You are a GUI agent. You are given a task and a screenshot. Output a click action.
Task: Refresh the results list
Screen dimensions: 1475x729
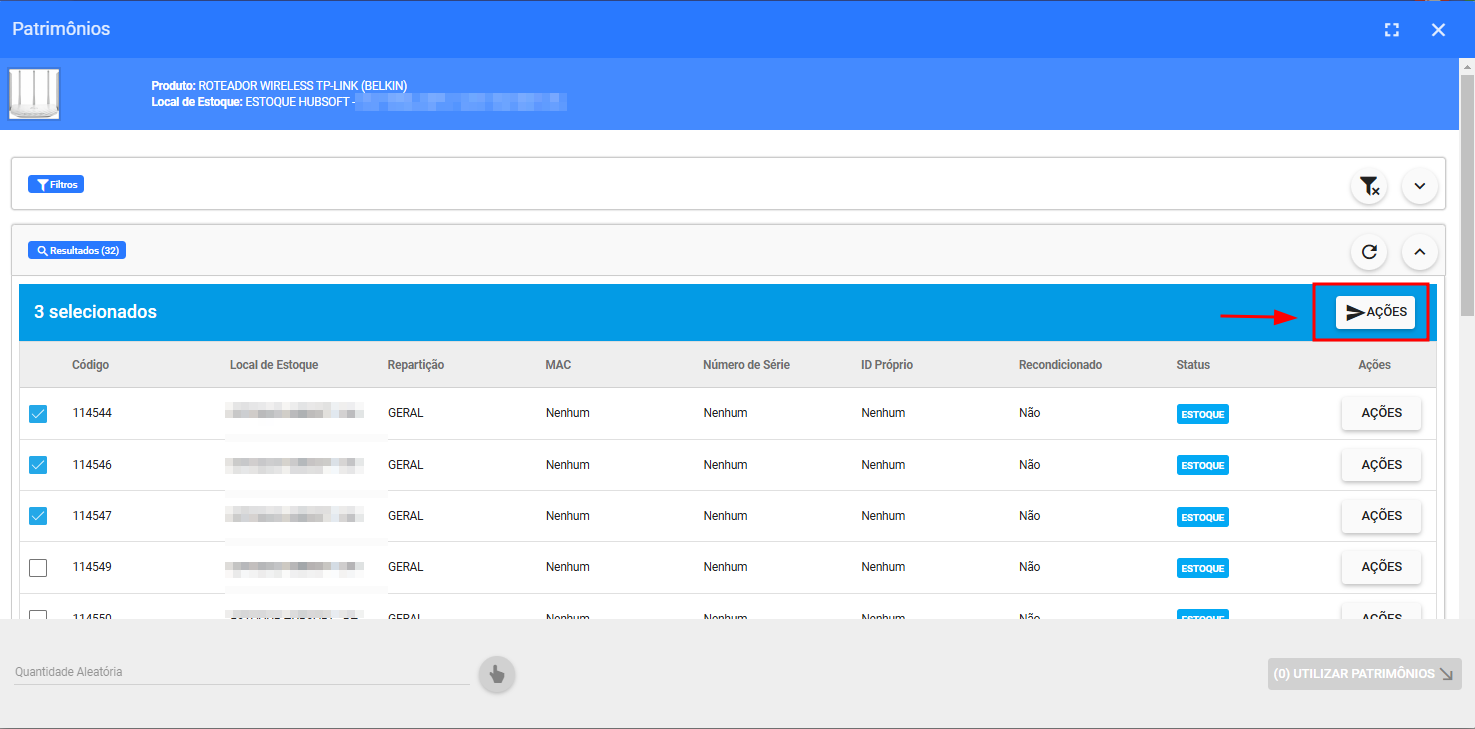(x=1369, y=252)
